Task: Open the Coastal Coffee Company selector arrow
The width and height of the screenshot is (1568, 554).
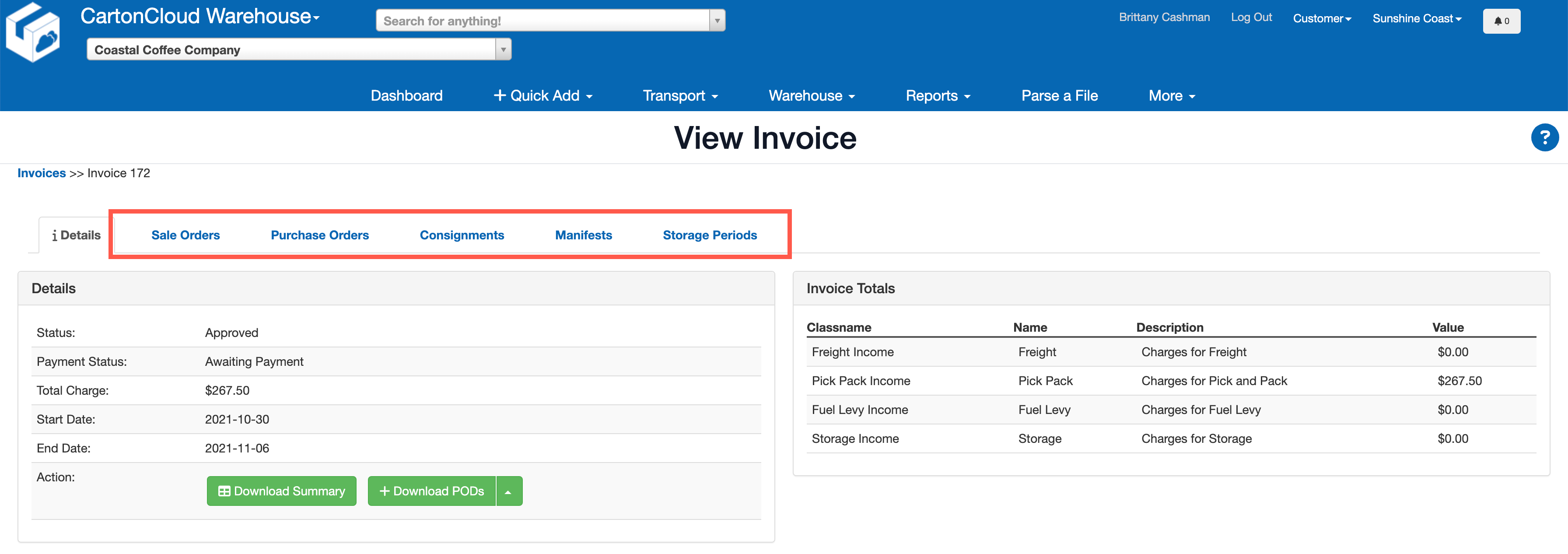Action: tap(503, 49)
